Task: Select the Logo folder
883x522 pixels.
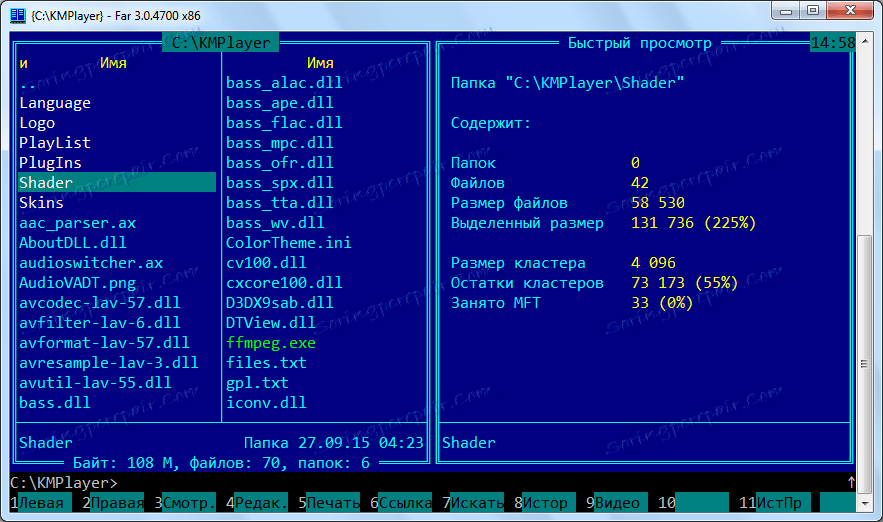Action: pyautogui.click(x=37, y=123)
